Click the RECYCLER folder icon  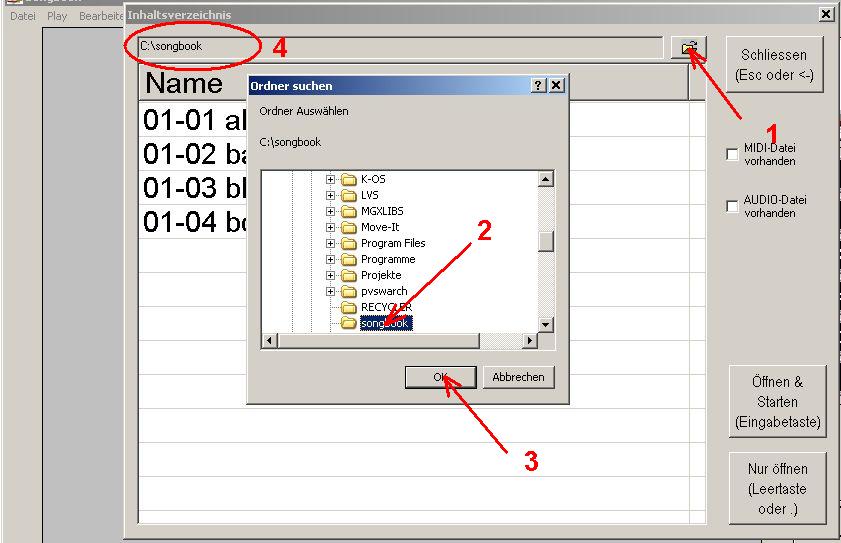[x=349, y=307]
